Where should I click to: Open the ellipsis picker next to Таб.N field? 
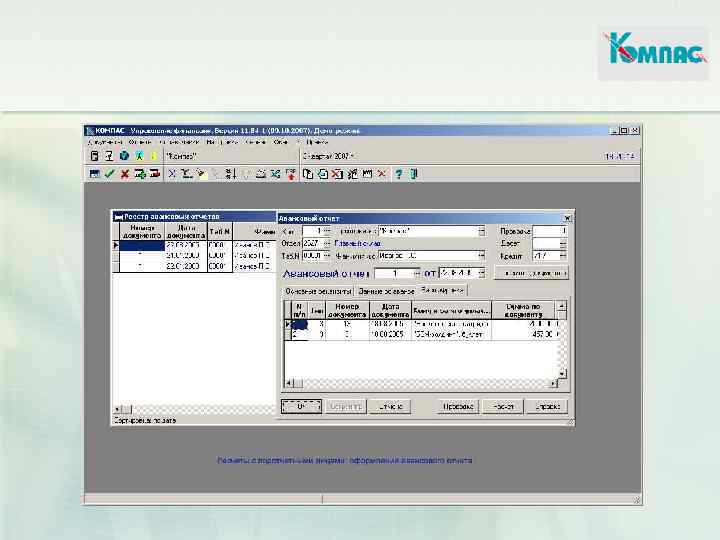point(326,255)
